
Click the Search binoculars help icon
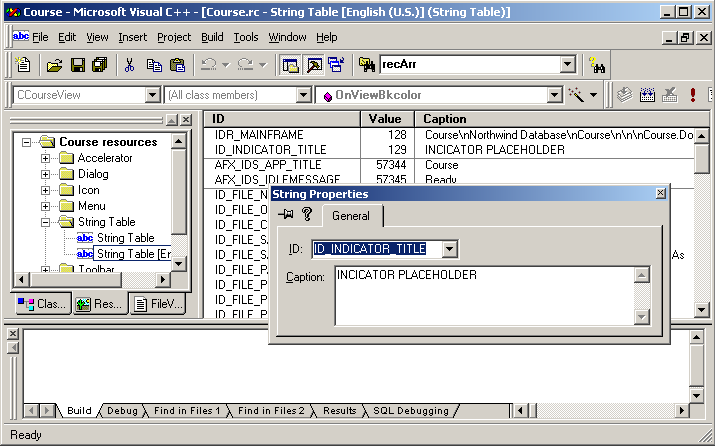596,65
